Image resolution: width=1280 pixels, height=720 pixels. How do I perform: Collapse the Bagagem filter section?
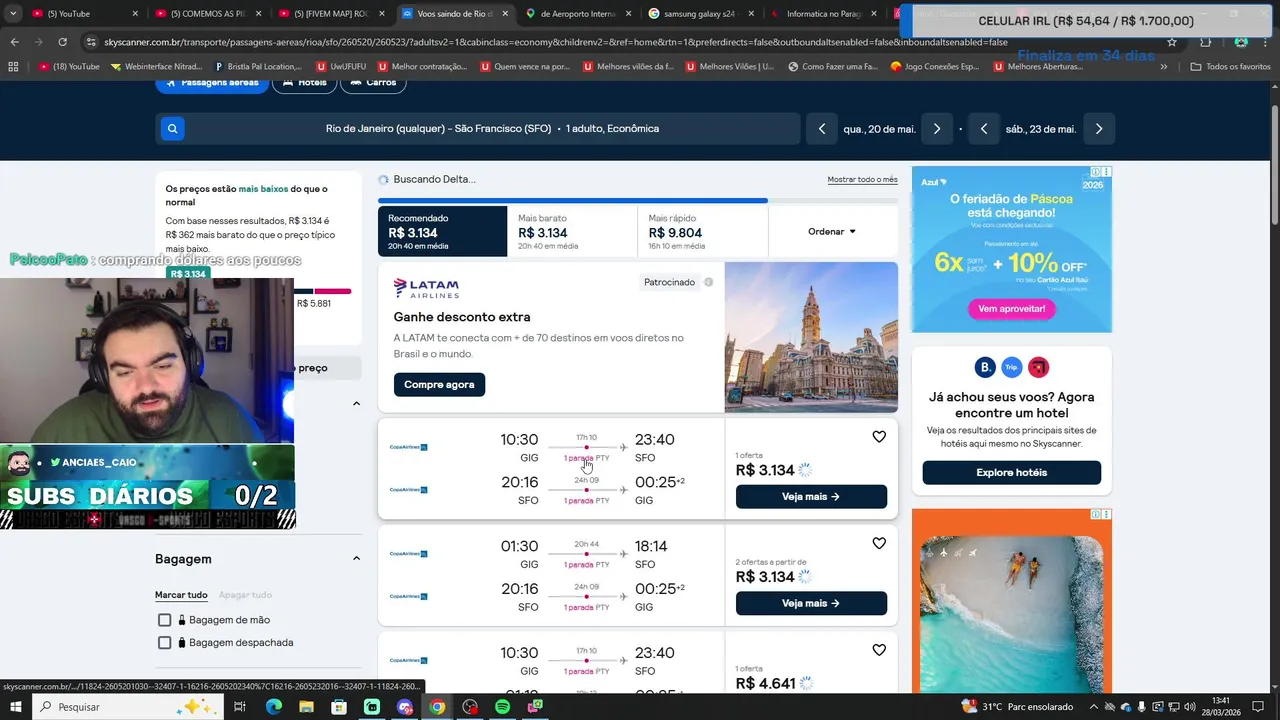[356, 559]
